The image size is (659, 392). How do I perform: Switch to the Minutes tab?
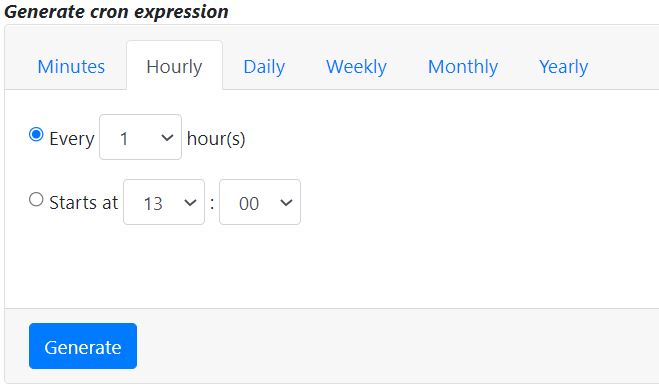(71, 66)
